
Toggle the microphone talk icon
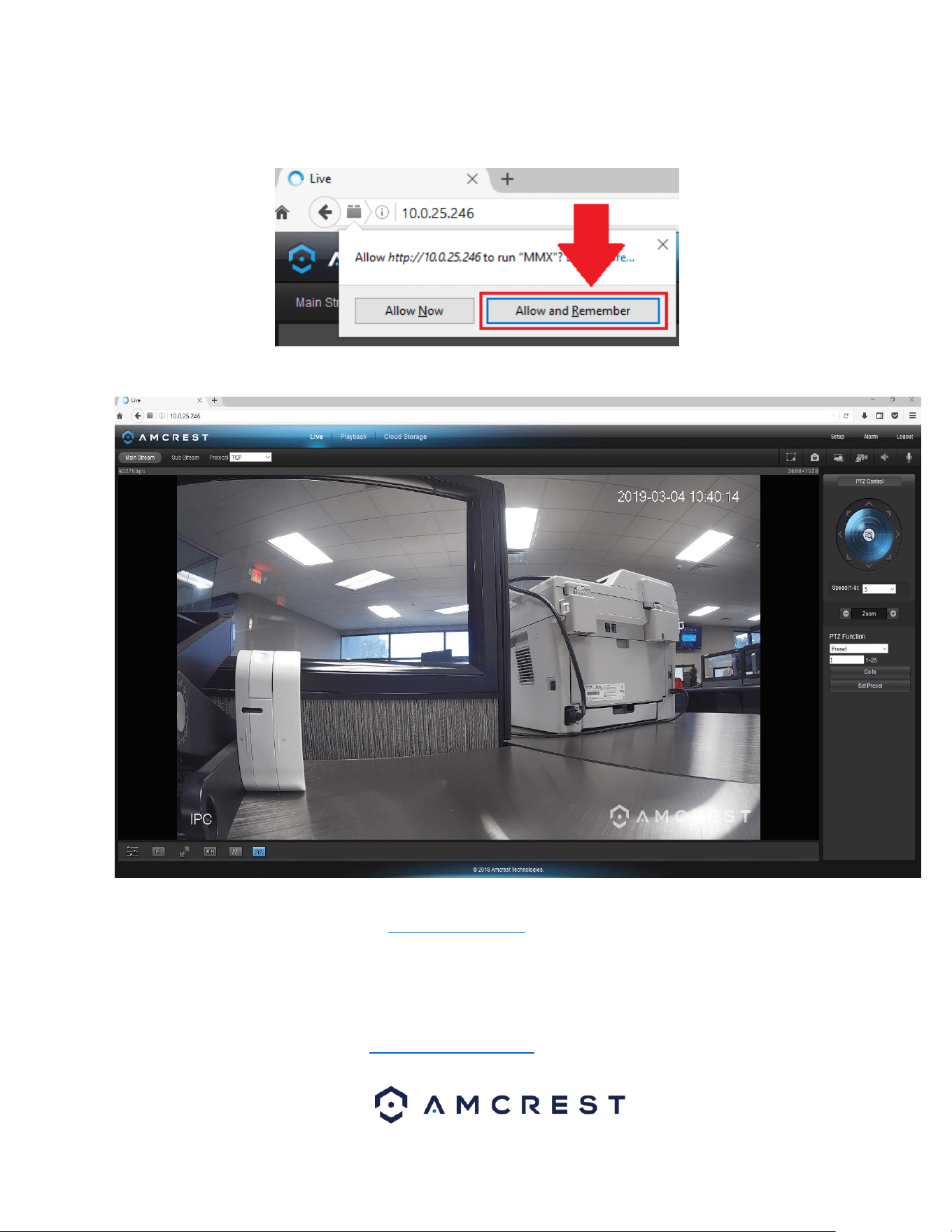point(909,458)
